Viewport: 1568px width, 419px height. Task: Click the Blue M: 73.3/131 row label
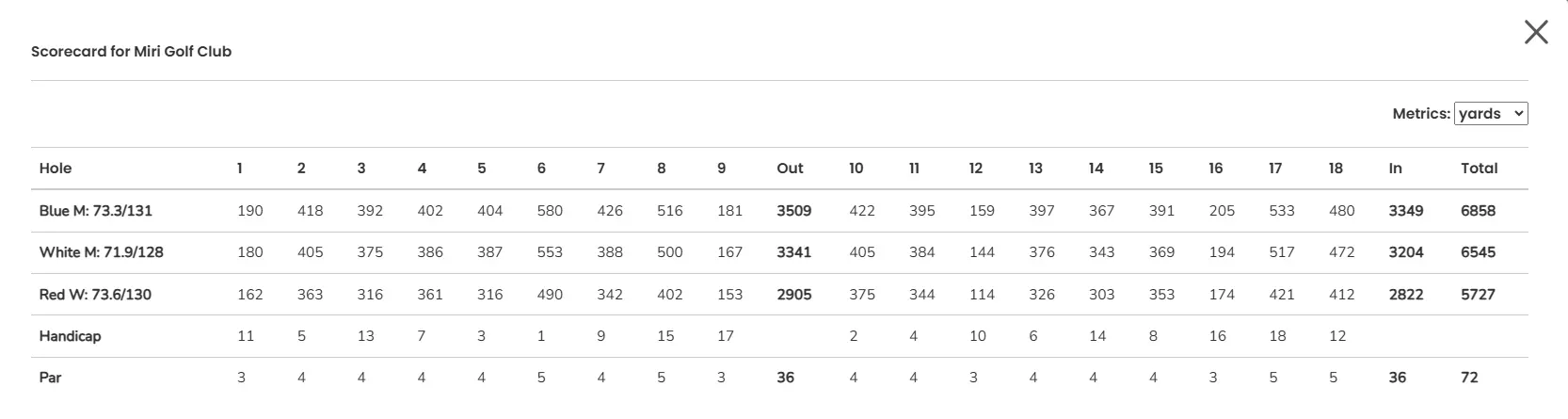(x=95, y=211)
